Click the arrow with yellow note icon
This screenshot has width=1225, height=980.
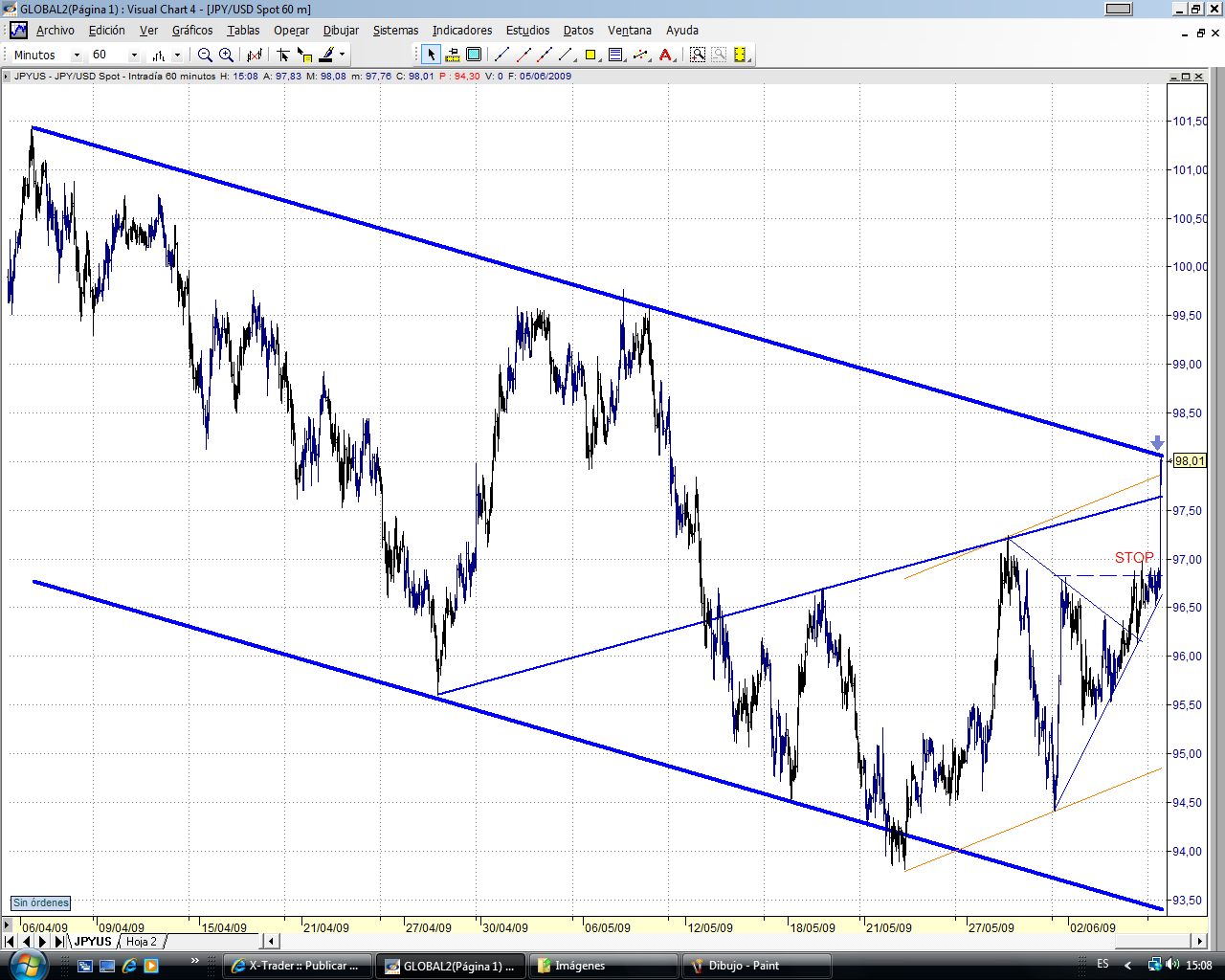[304, 56]
